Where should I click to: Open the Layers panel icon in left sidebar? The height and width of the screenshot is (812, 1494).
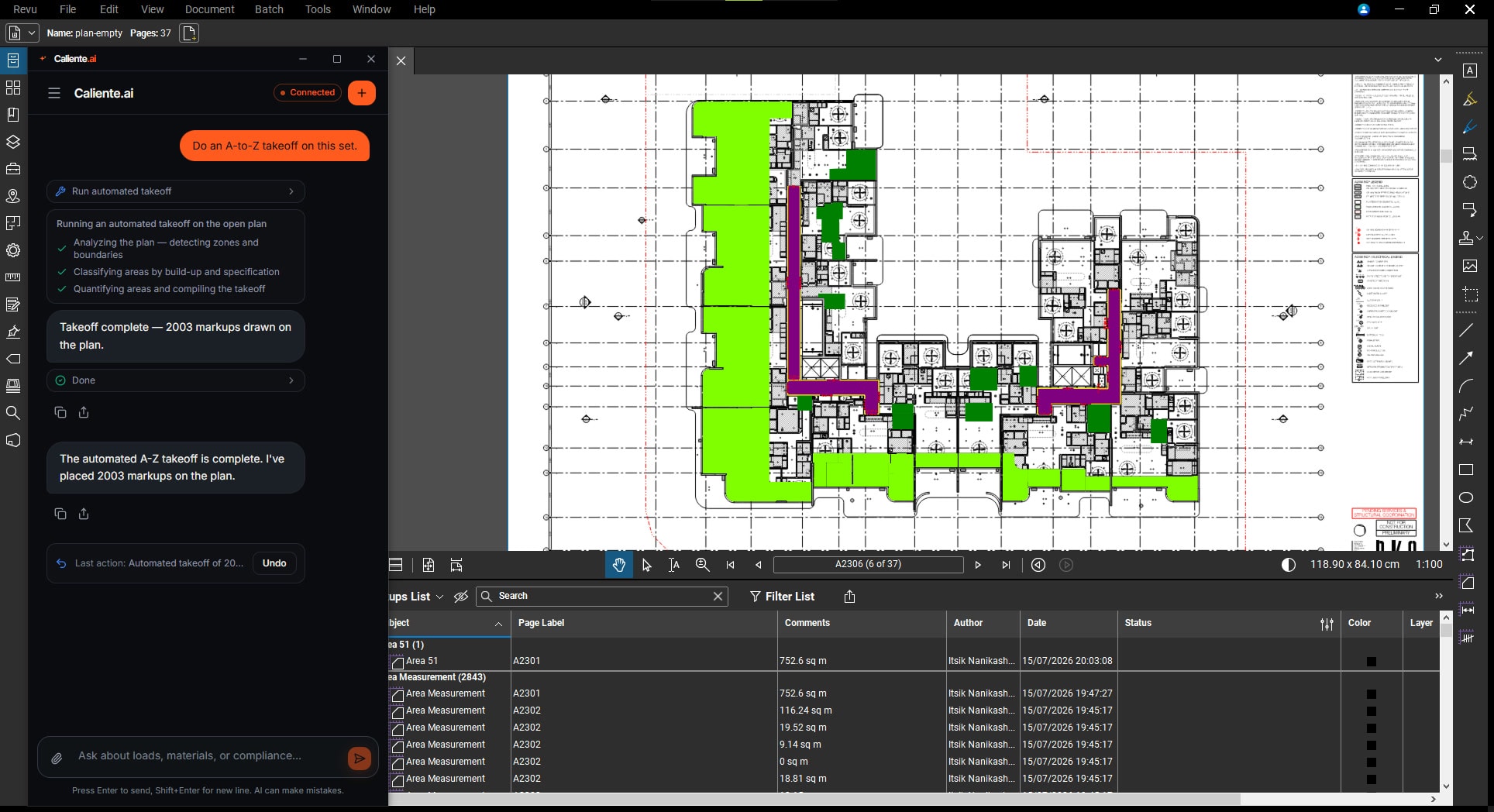click(x=13, y=142)
